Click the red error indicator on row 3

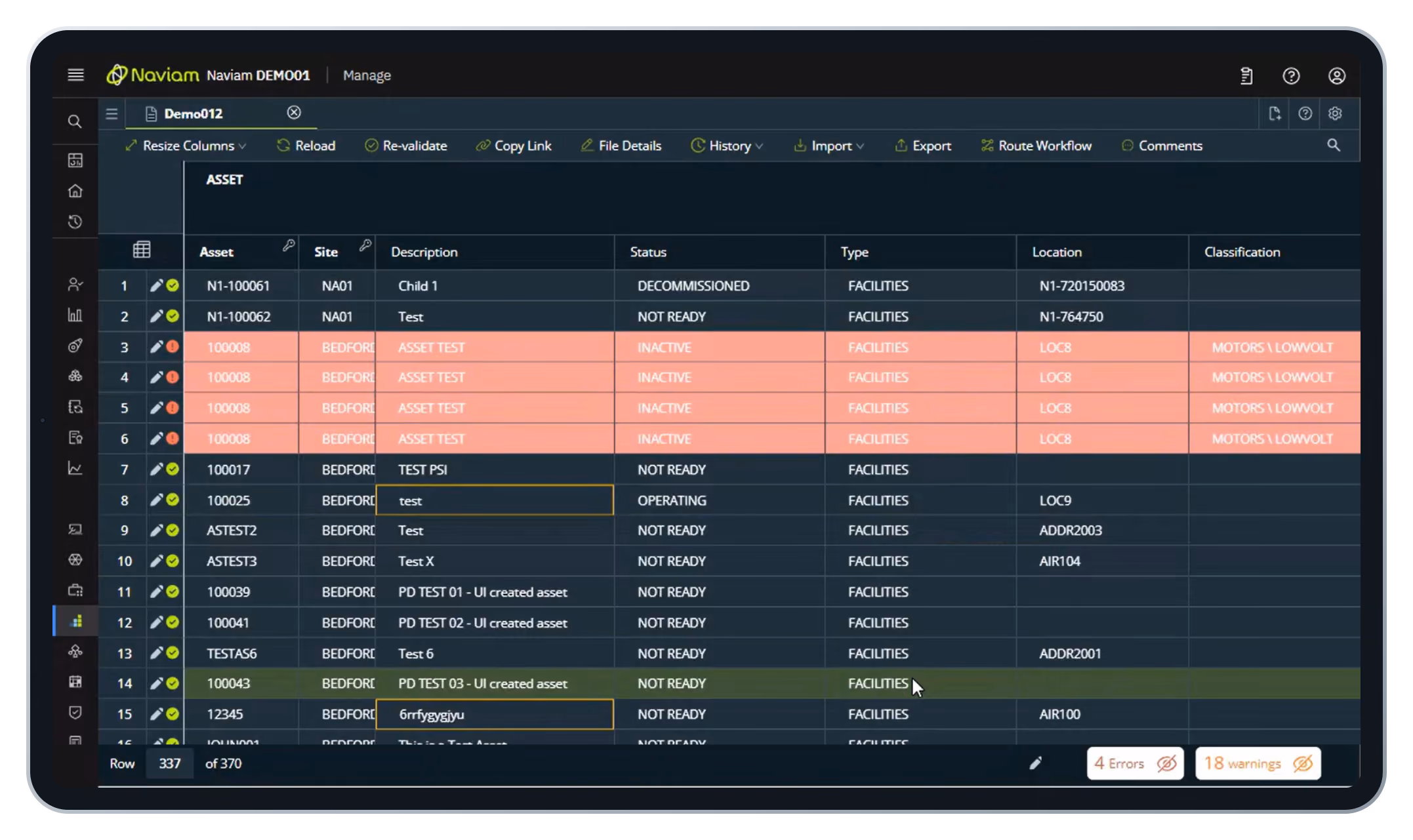coord(173,346)
